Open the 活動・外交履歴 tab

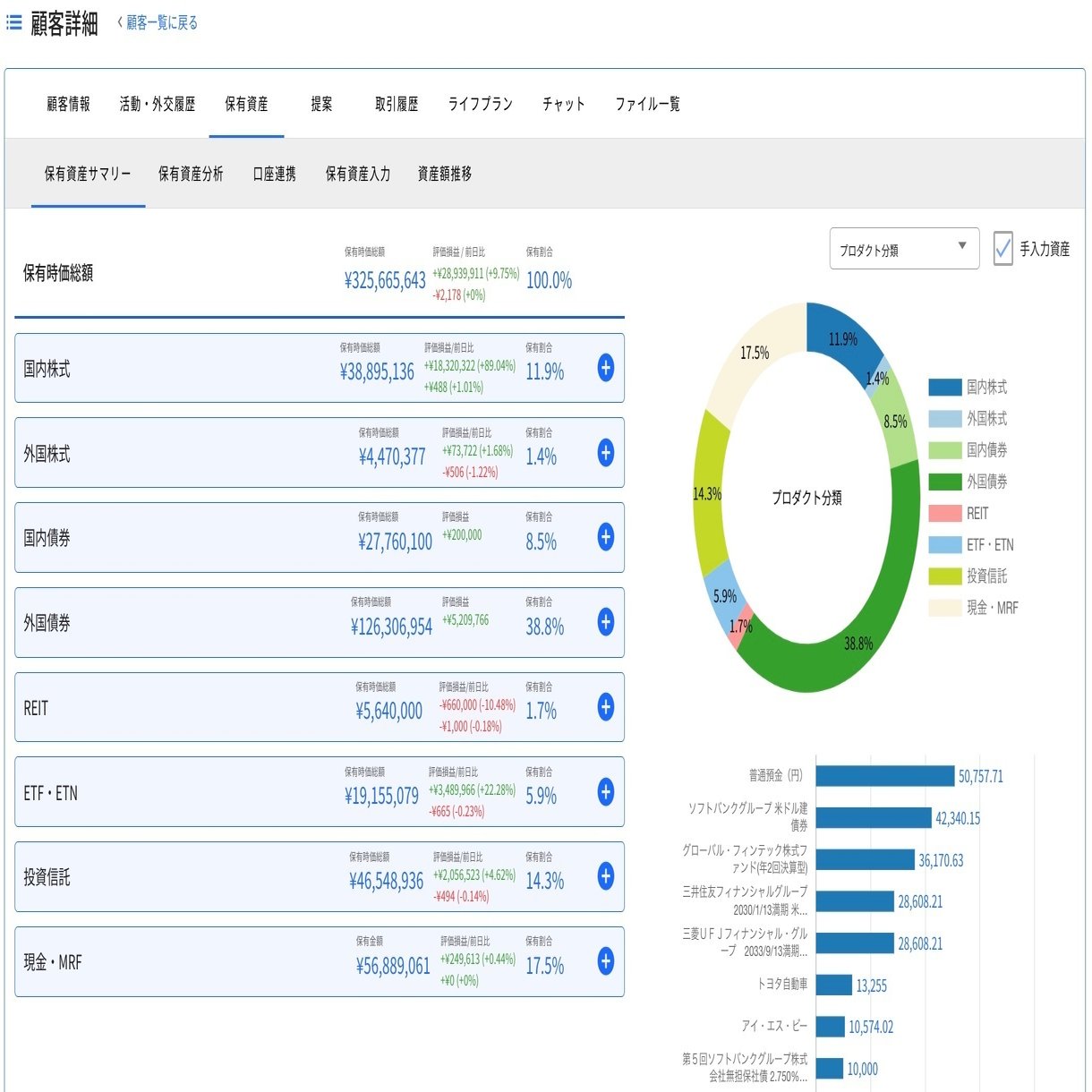tap(158, 104)
